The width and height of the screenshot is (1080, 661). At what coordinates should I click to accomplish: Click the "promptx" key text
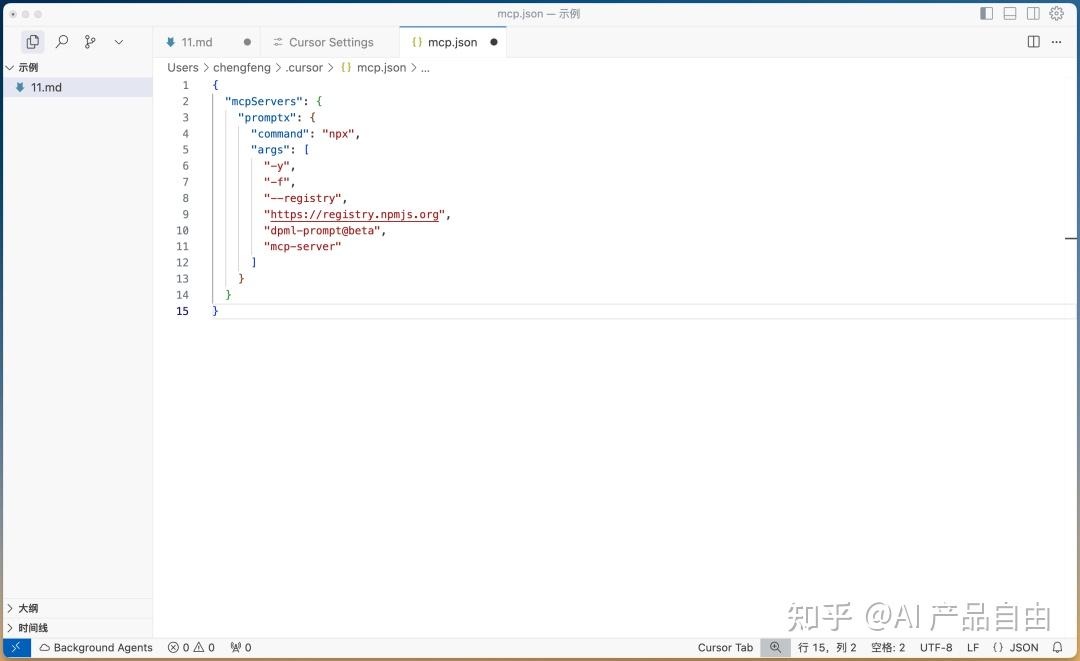click(267, 118)
